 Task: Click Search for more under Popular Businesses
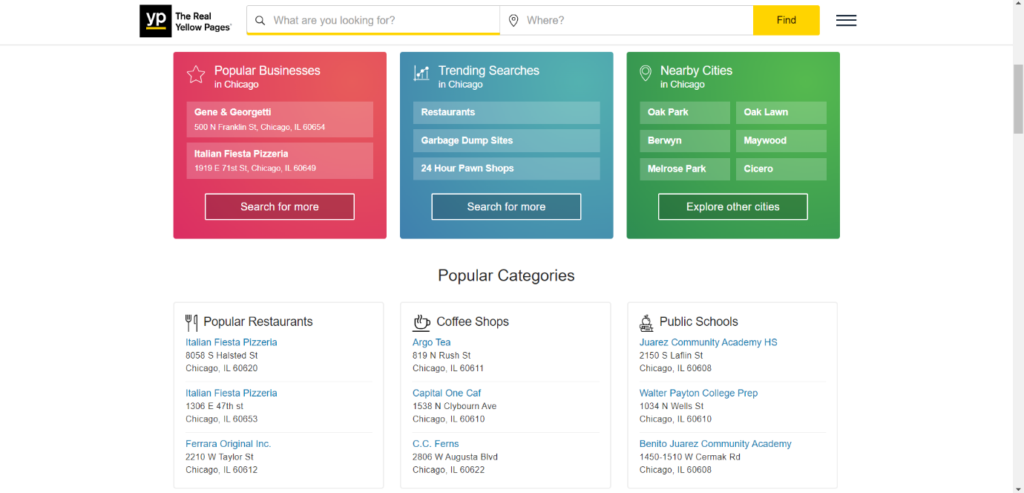pos(280,207)
